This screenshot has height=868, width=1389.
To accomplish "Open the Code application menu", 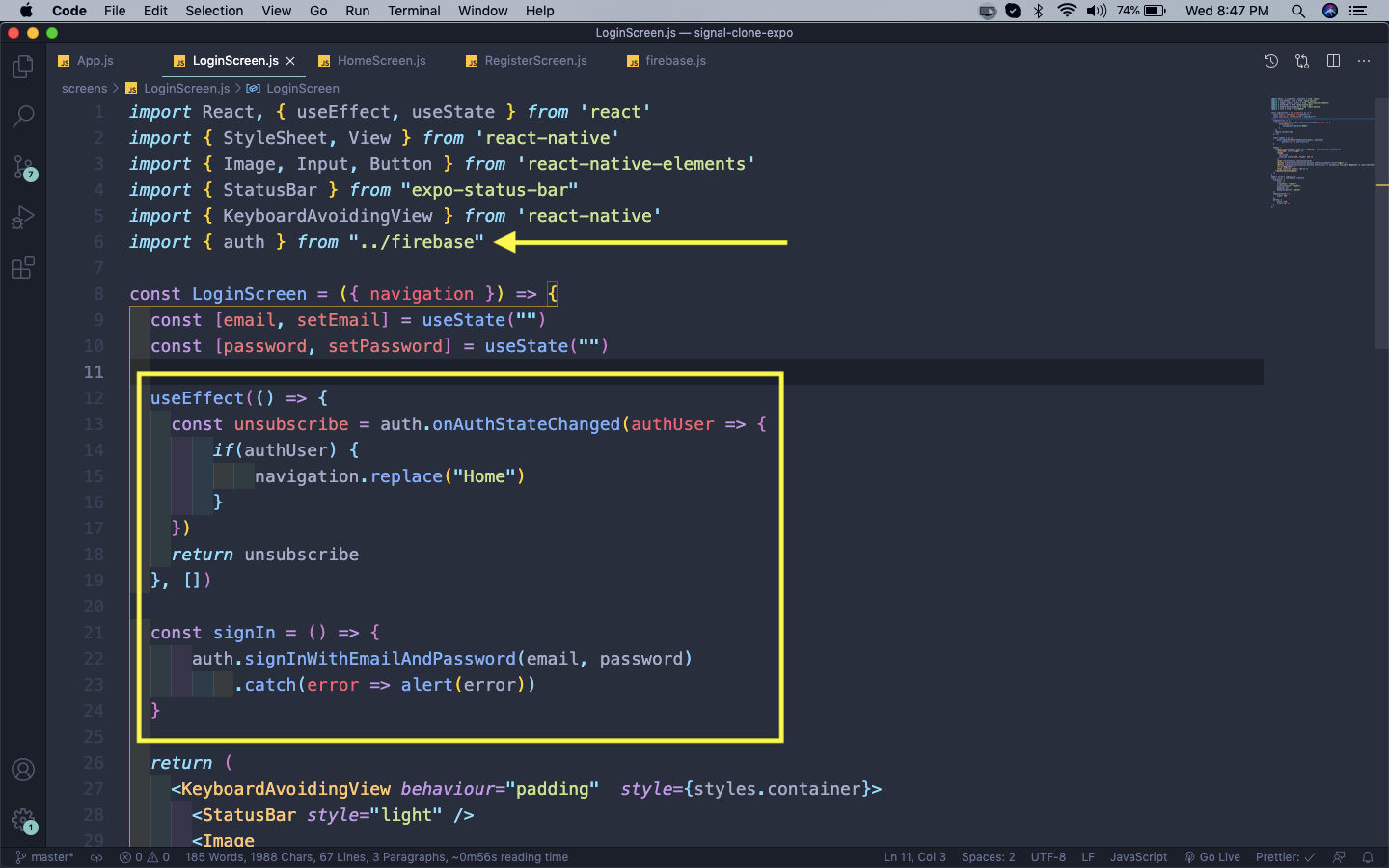I will [x=69, y=11].
